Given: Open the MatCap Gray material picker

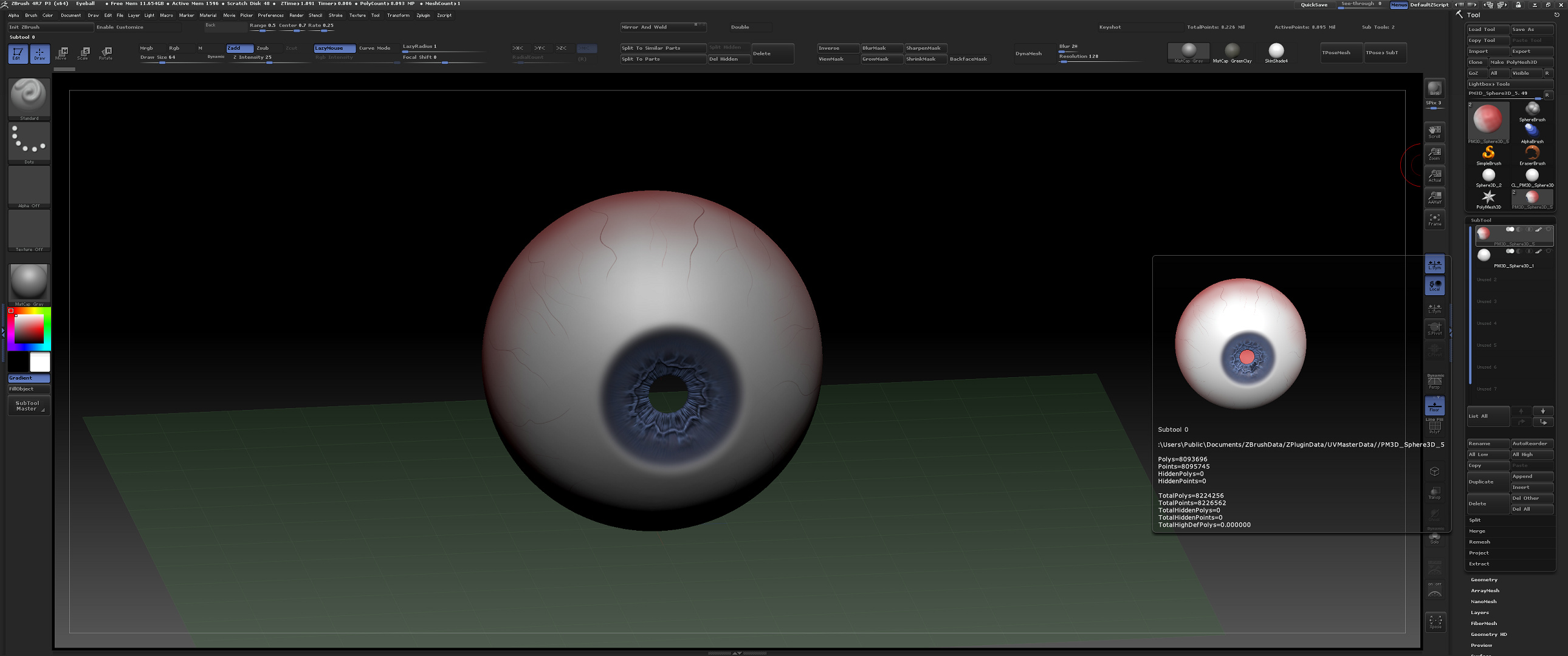Looking at the screenshot, I should tap(29, 284).
